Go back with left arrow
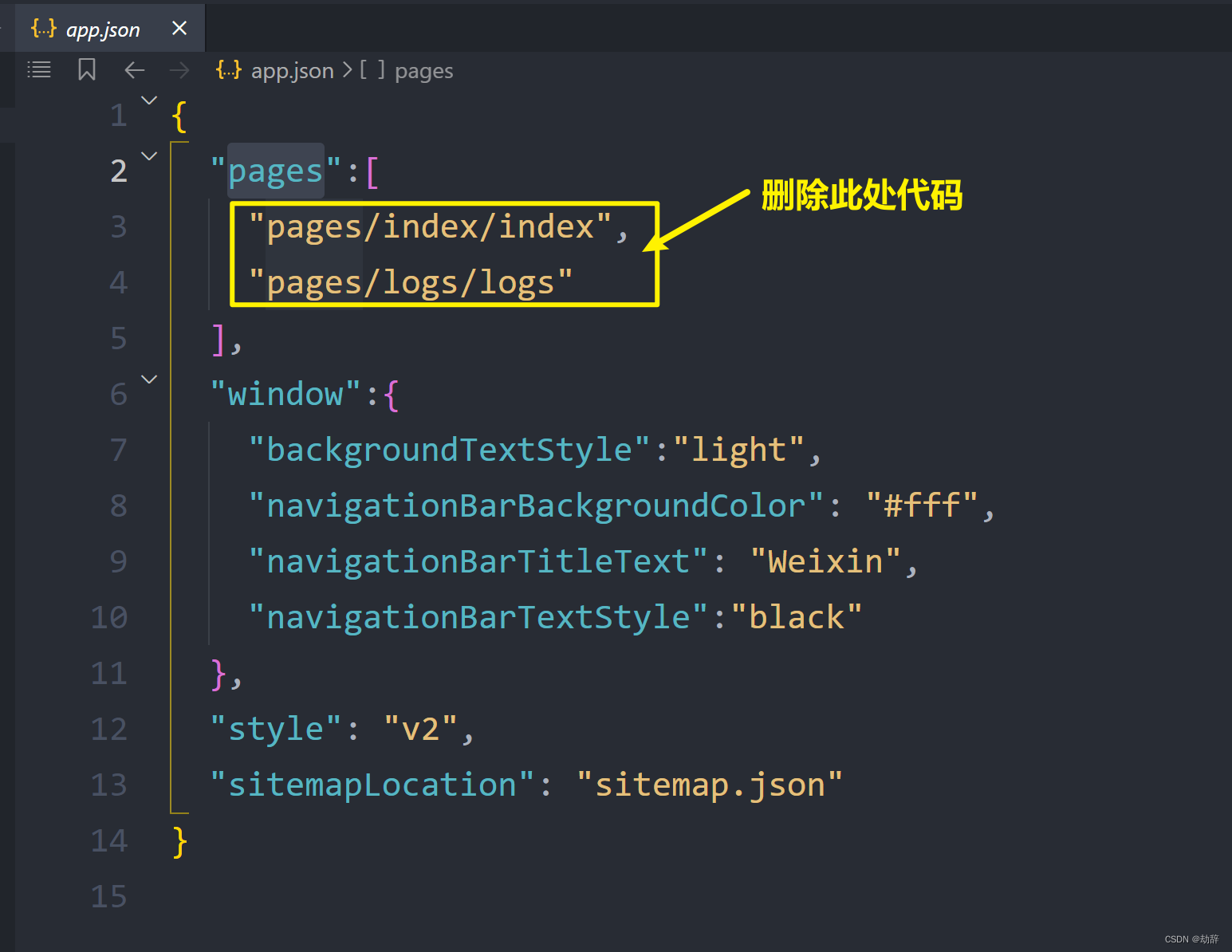This screenshot has height=952, width=1232. (134, 70)
